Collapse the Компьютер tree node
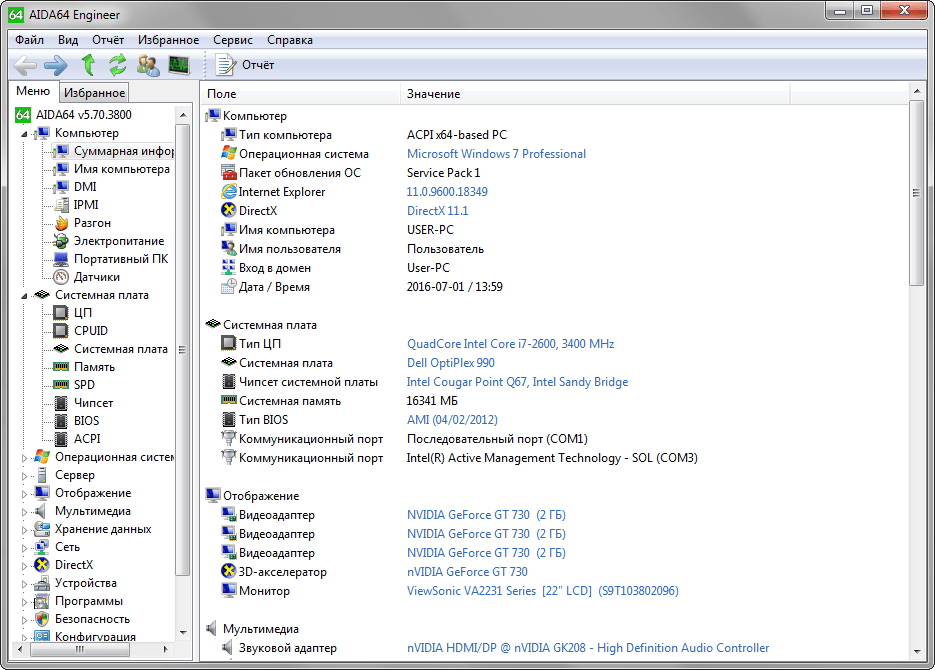 point(26,133)
